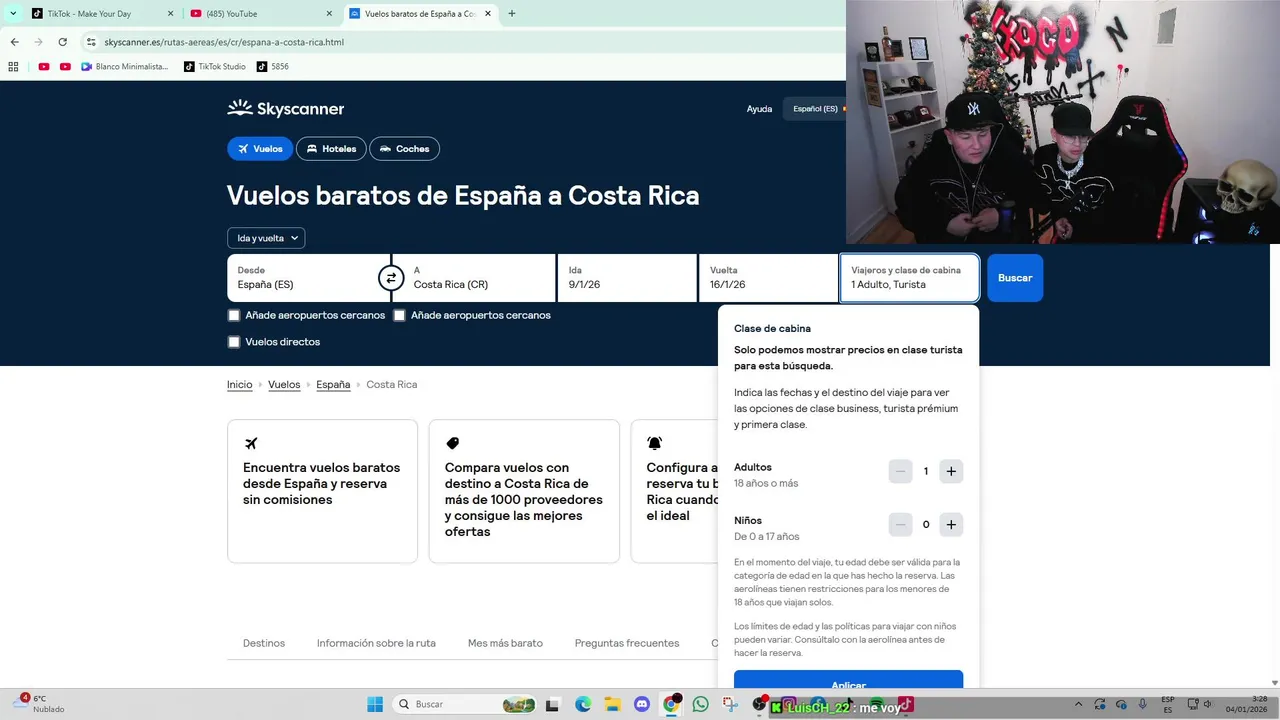Toggle Viajeros y clase de cabina selector
1280x720 pixels.
tap(909, 278)
